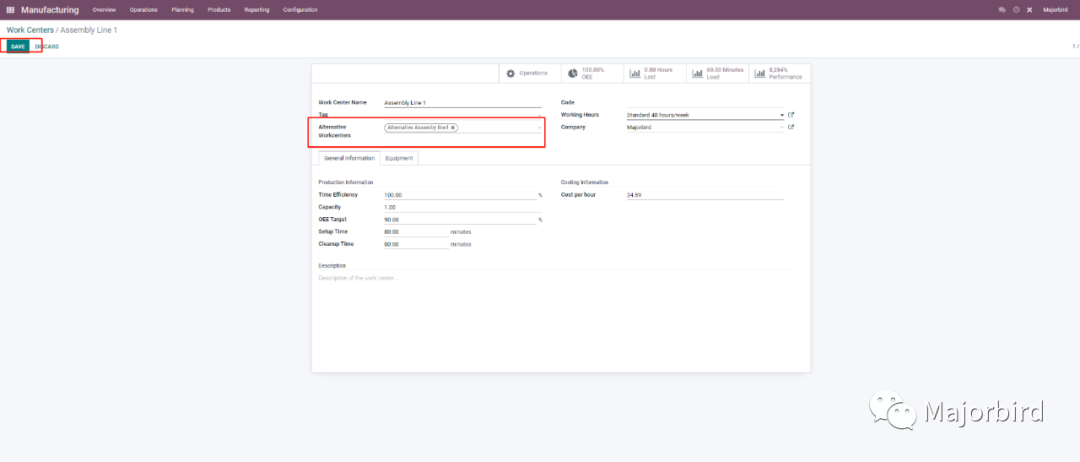The image size is (1080, 462).
Task: Open the Configuration menu
Action: pyautogui.click(x=300, y=10)
